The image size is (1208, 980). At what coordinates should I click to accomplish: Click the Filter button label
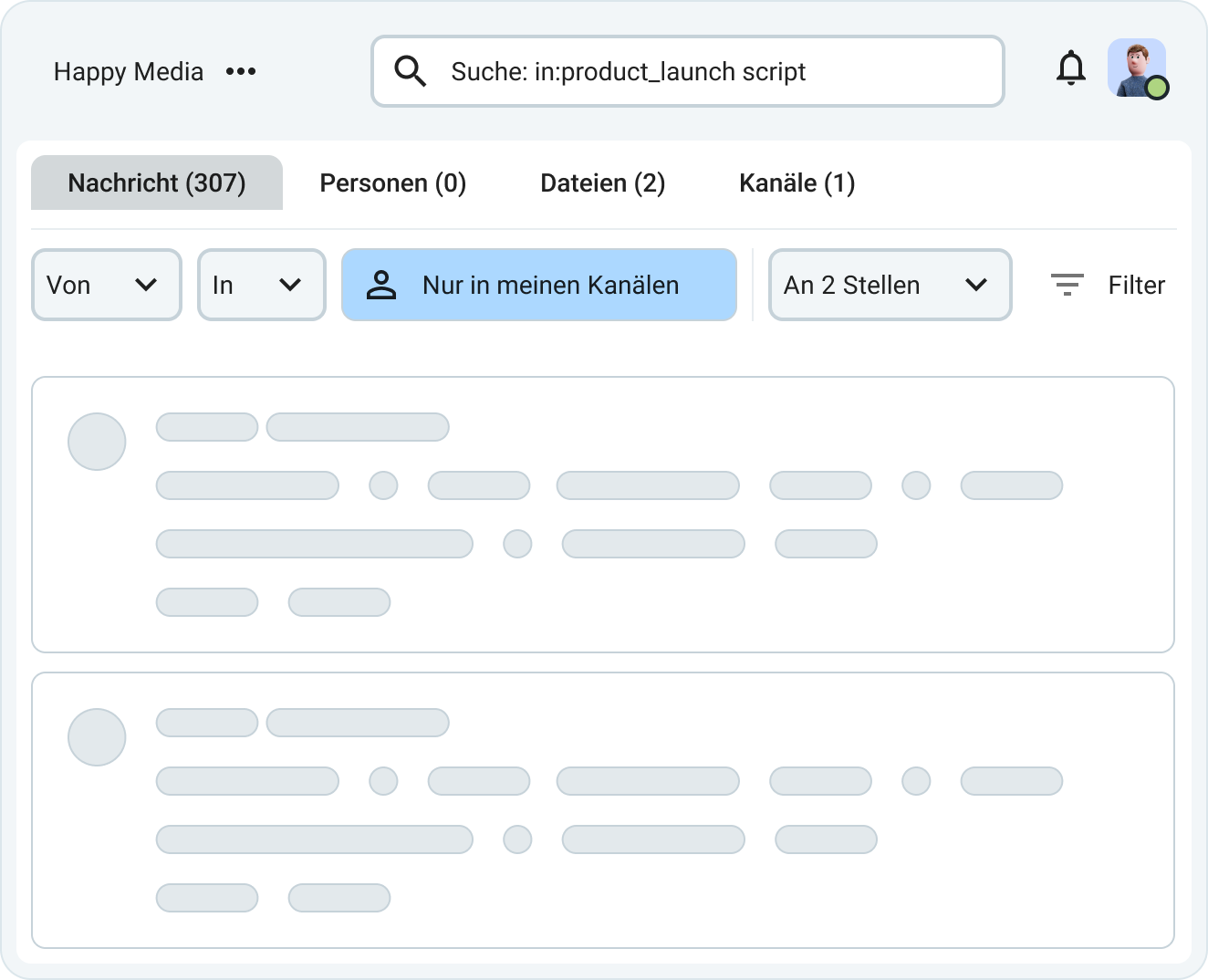tap(1136, 285)
